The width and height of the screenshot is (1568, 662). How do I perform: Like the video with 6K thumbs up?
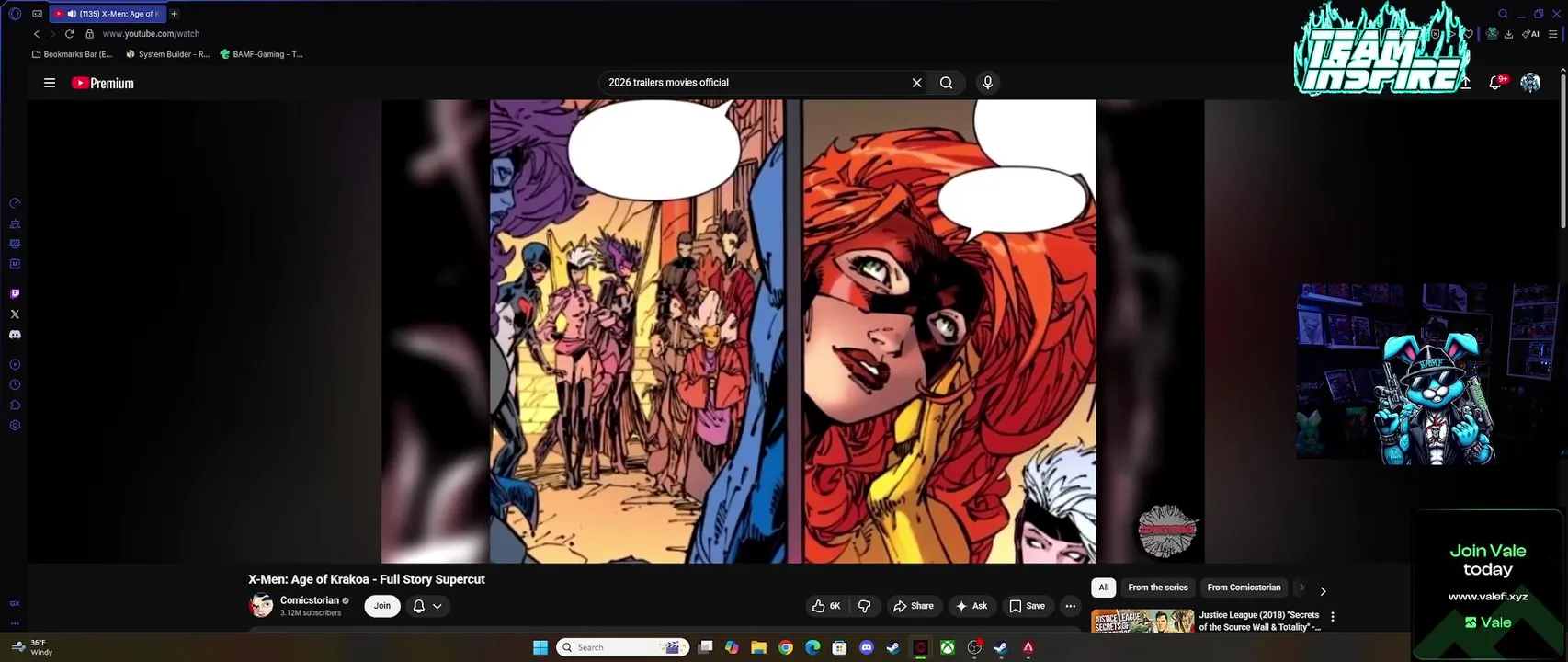click(826, 606)
